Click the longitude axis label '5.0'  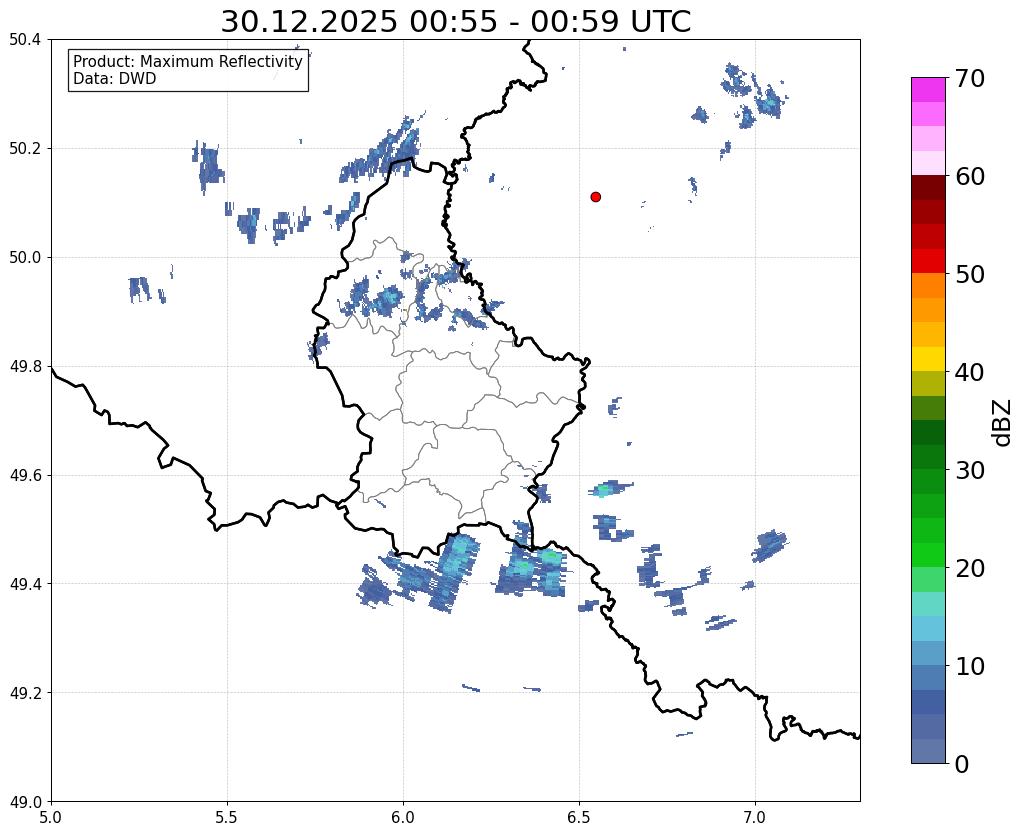pos(51,818)
